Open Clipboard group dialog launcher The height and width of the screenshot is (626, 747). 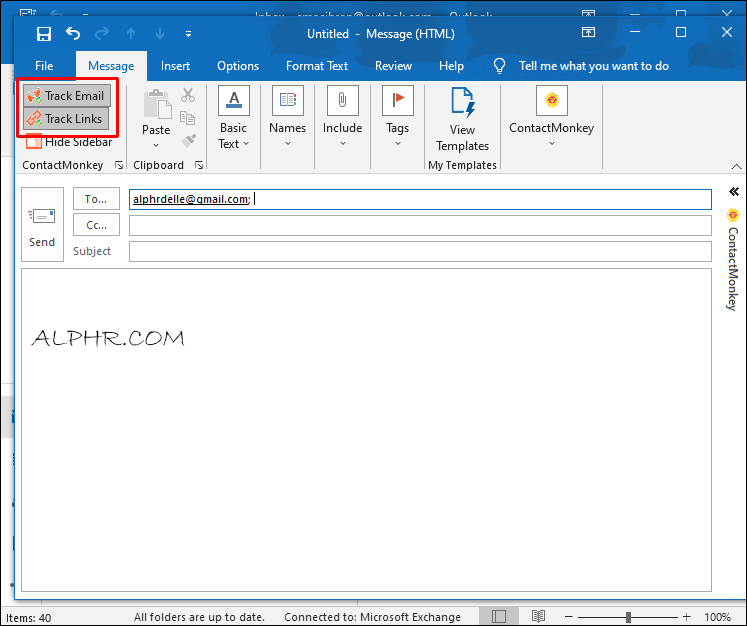(x=199, y=165)
